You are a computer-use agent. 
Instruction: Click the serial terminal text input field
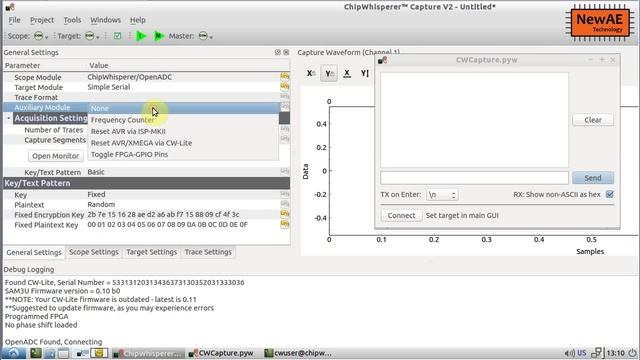[474, 178]
